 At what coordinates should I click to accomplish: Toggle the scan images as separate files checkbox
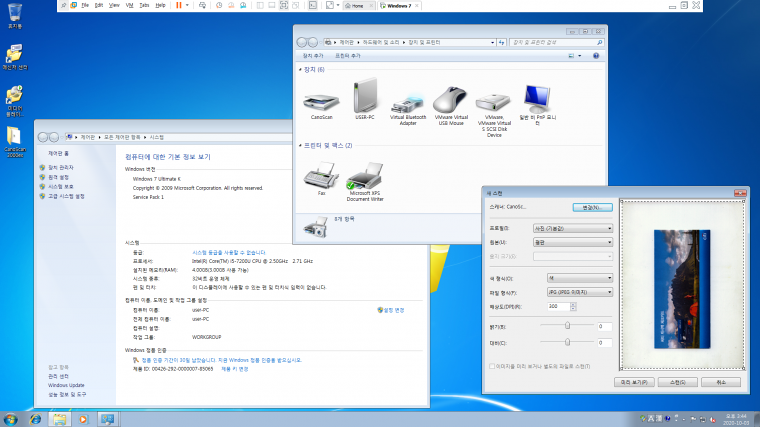point(492,366)
